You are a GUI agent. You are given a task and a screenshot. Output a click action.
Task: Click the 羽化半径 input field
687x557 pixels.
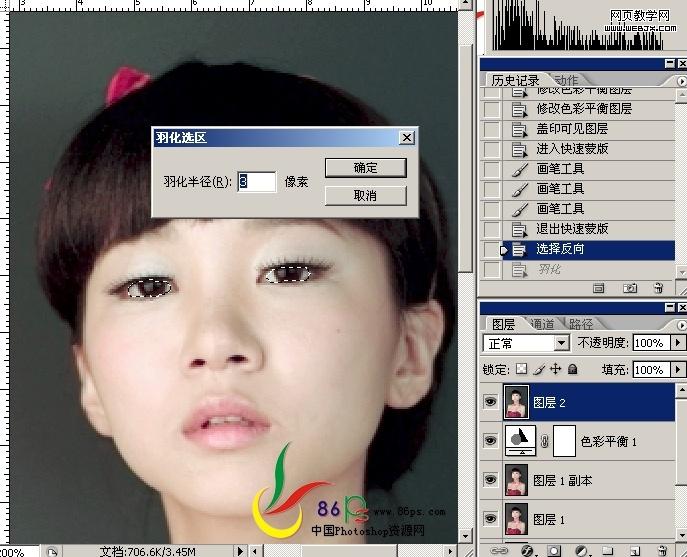coord(257,181)
